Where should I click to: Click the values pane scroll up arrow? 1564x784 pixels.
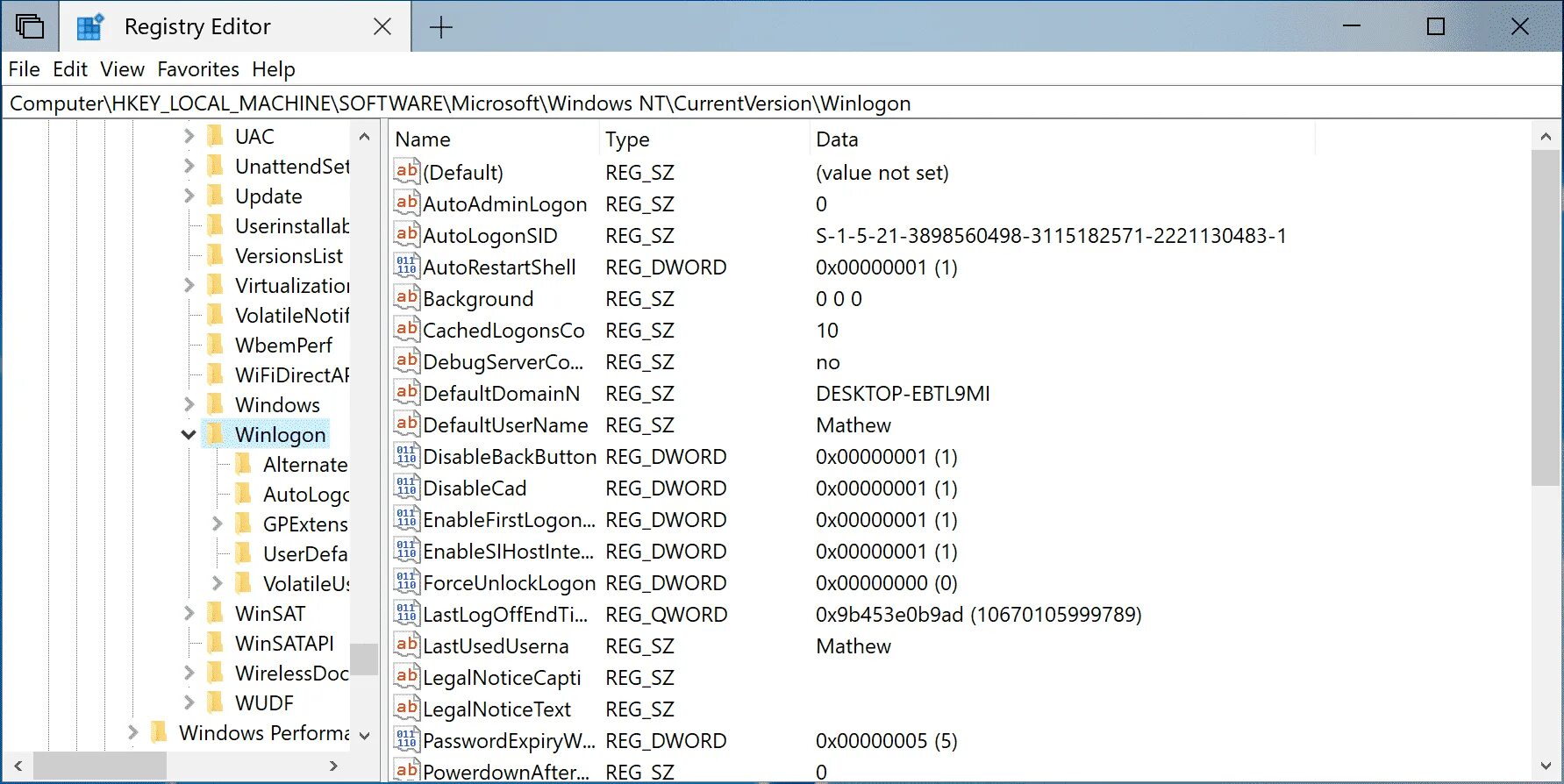click(x=1546, y=137)
